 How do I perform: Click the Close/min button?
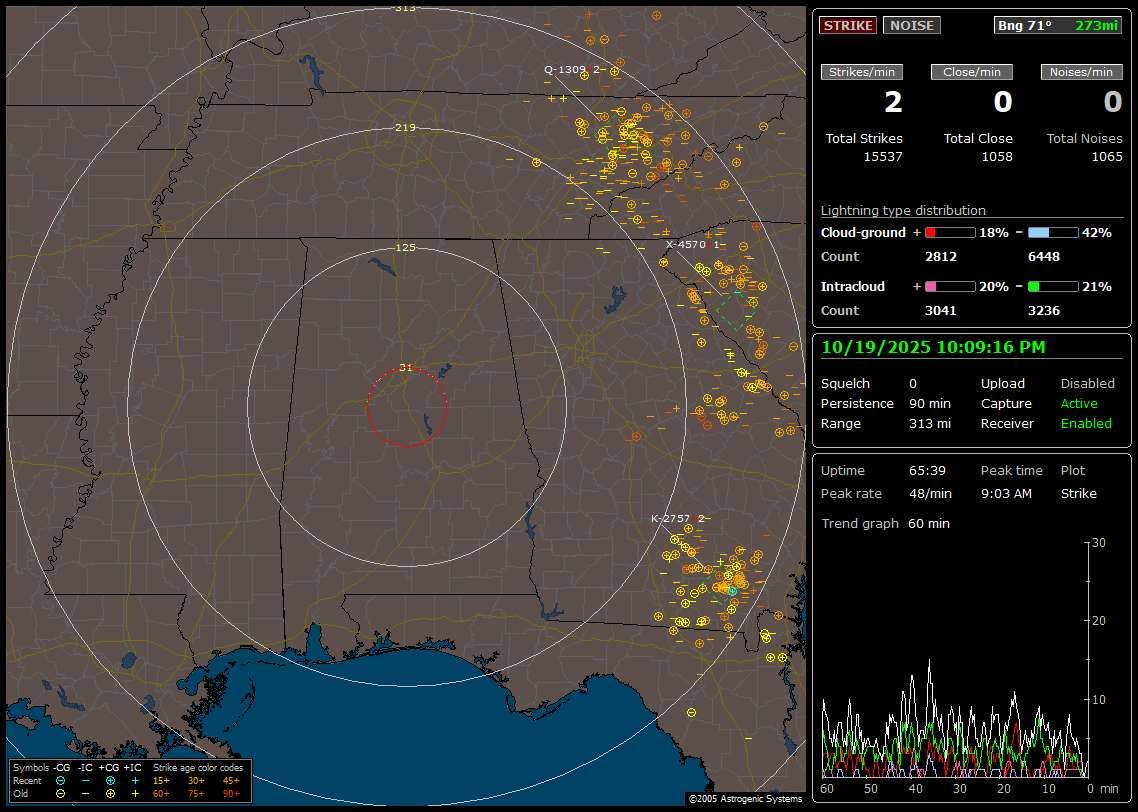[x=972, y=72]
